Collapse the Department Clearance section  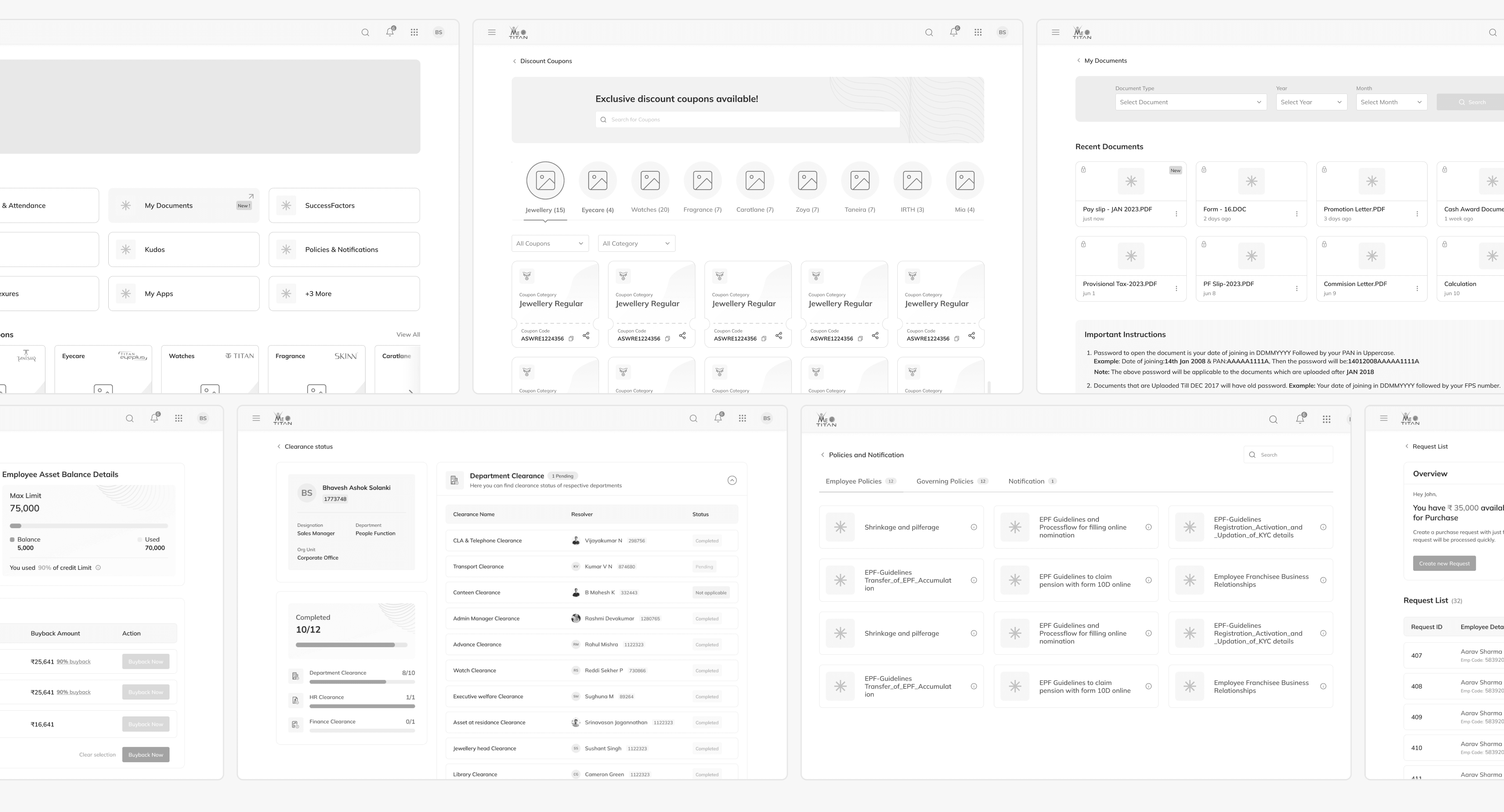732,481
